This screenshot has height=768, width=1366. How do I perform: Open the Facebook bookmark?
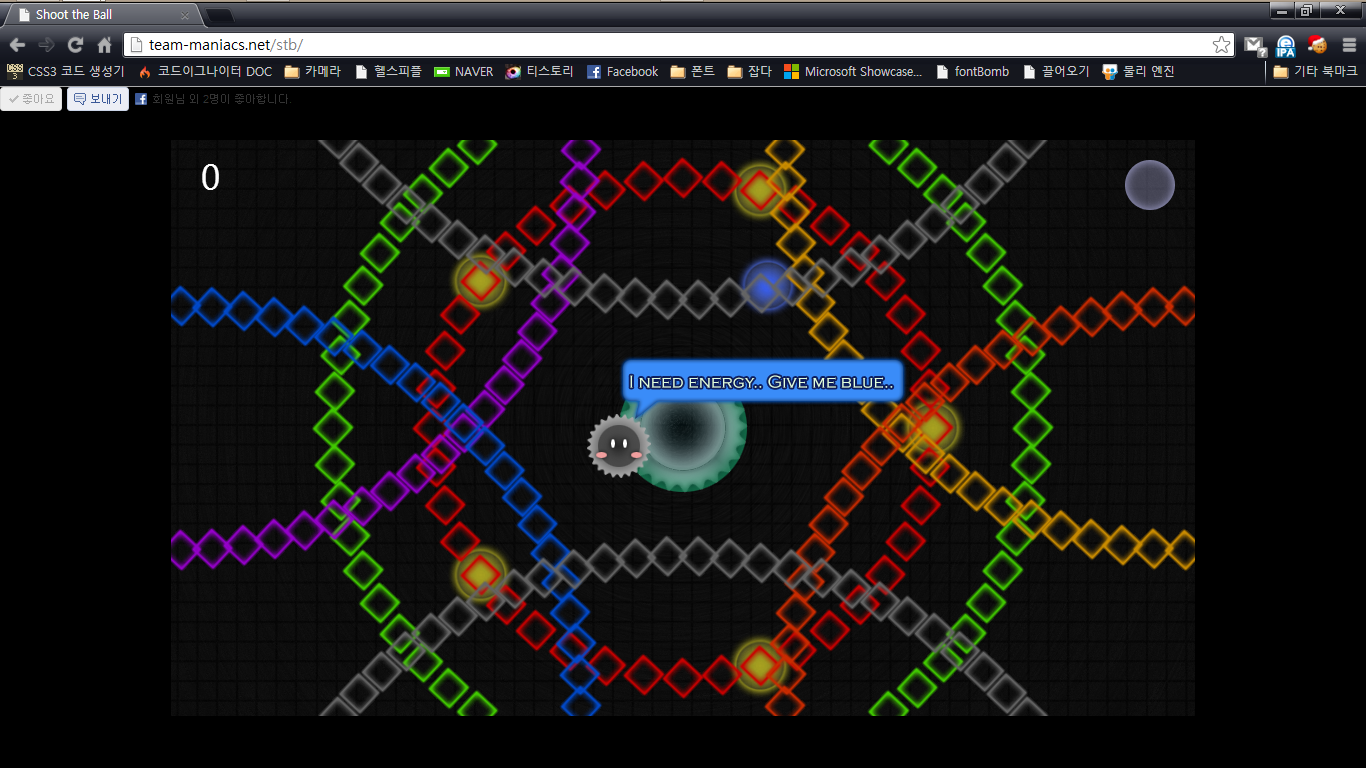tap(622, 71)
